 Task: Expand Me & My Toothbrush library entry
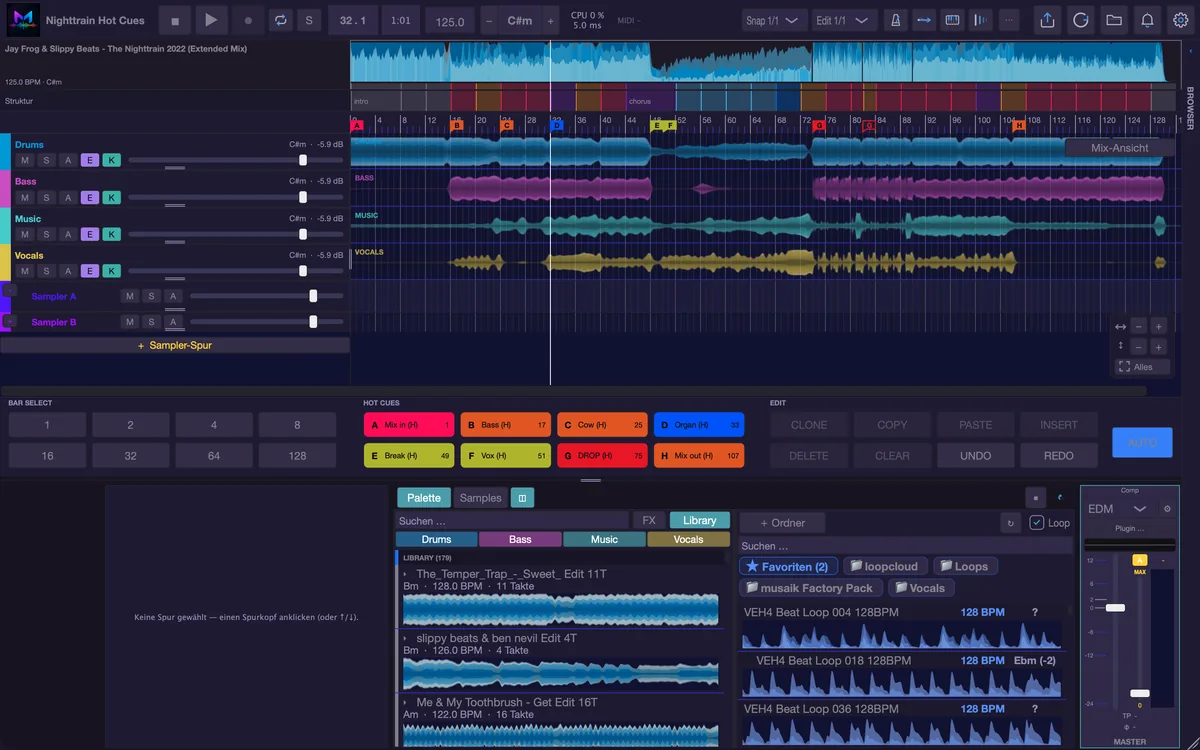[405, 702]
